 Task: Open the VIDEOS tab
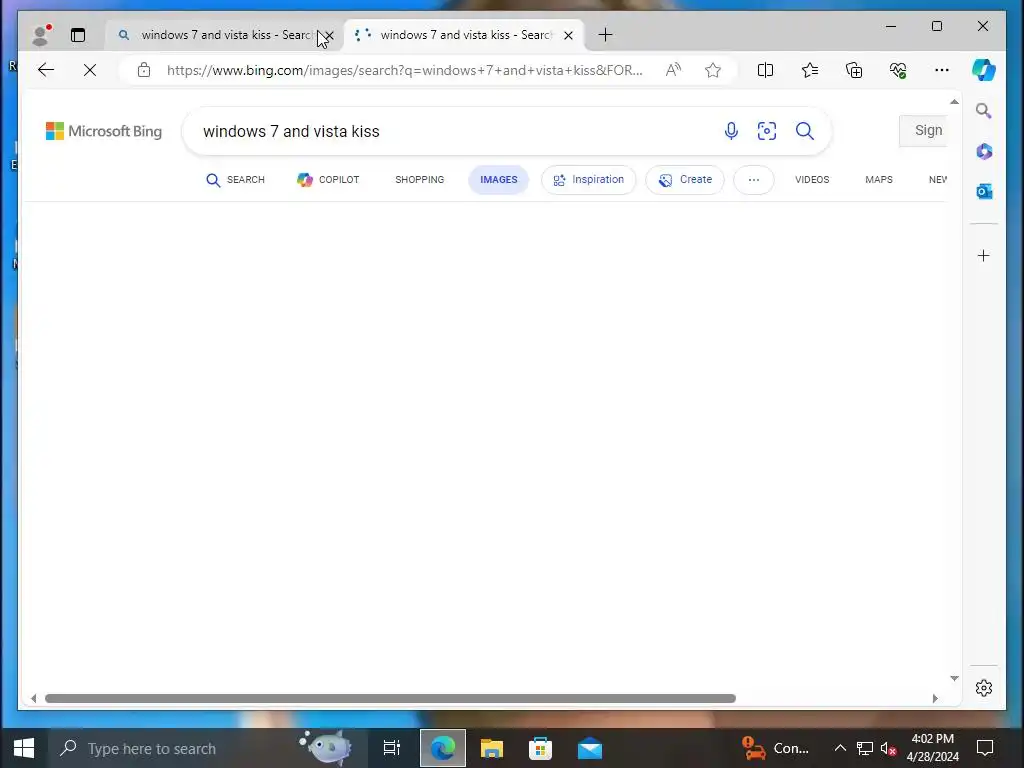pos(812,180)
